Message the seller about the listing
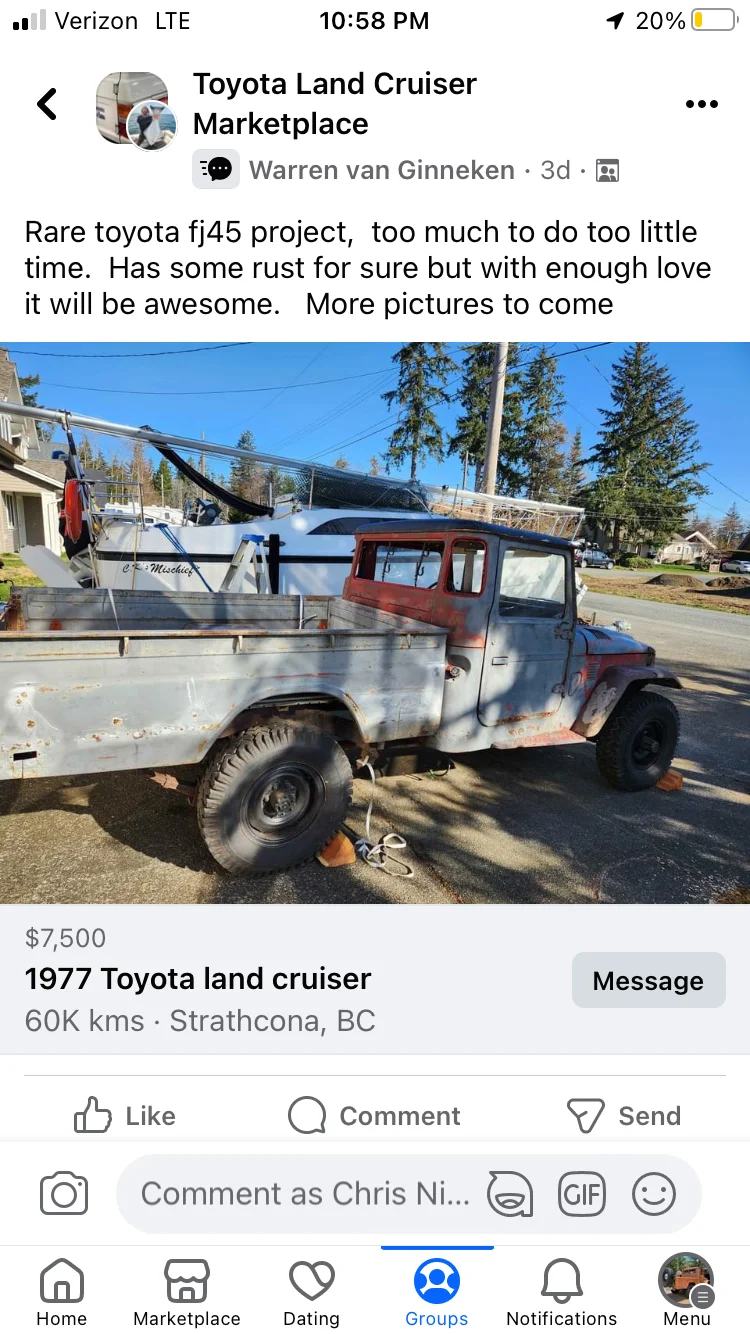This screenshot has height=1334, width=750. click(x=648, y=980)
